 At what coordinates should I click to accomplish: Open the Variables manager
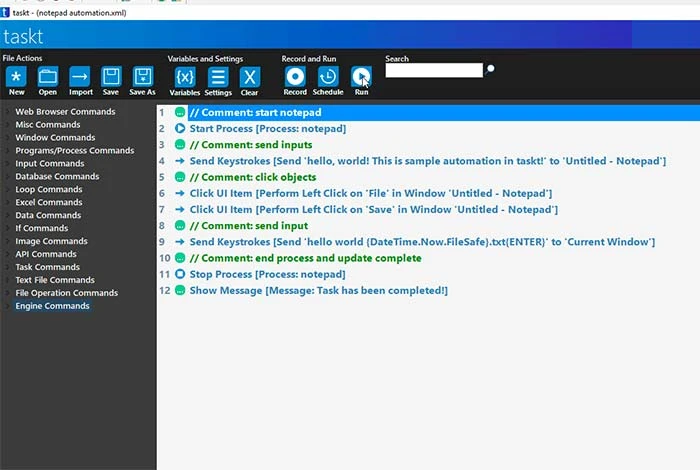pos(185,77)
